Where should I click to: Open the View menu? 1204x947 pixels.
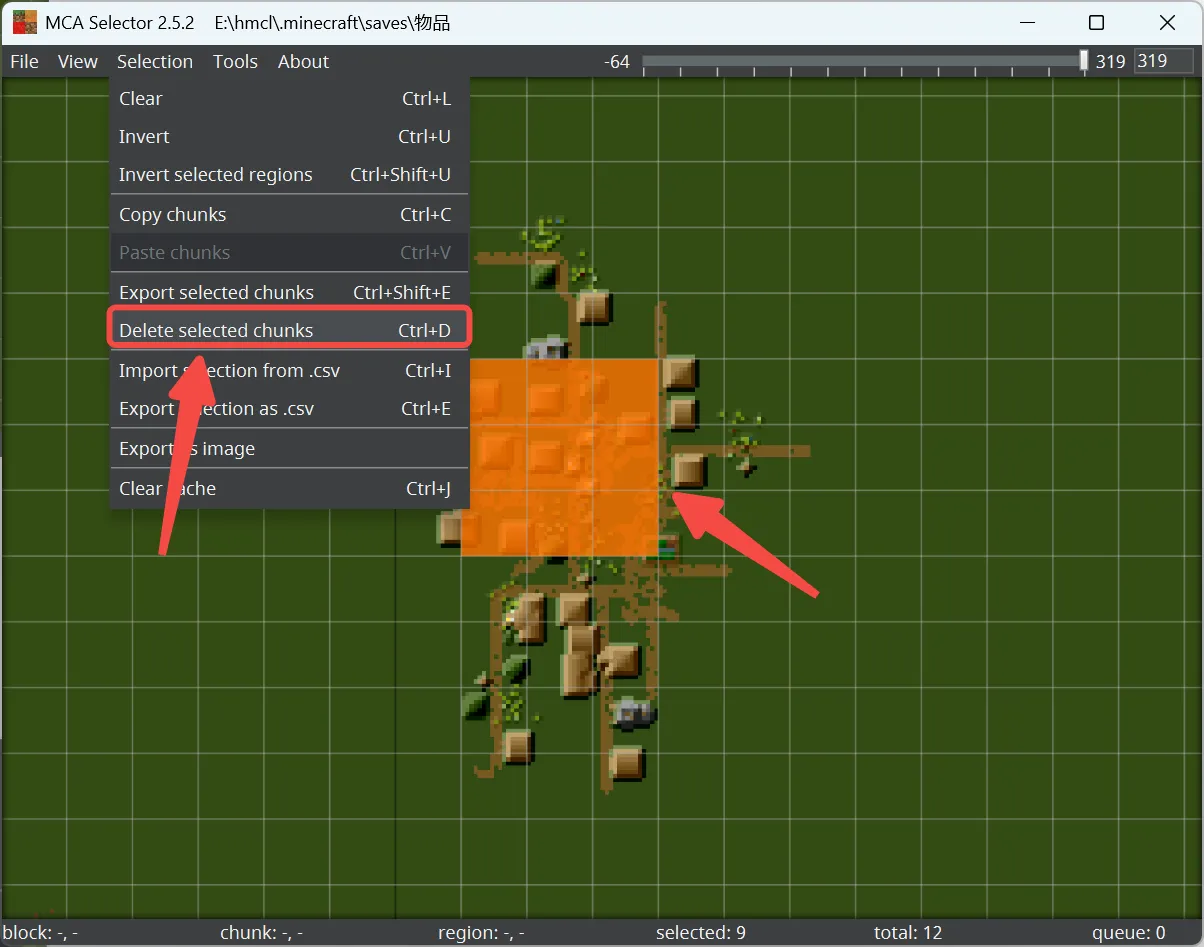78,61
